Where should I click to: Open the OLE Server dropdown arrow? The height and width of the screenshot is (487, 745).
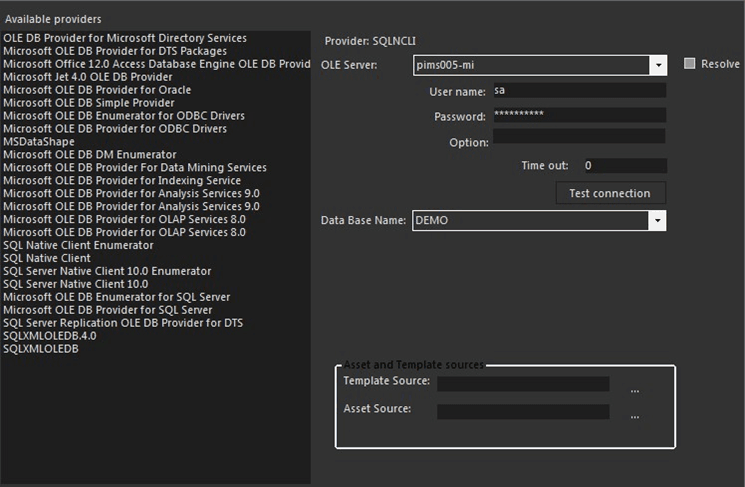[658, 65]
